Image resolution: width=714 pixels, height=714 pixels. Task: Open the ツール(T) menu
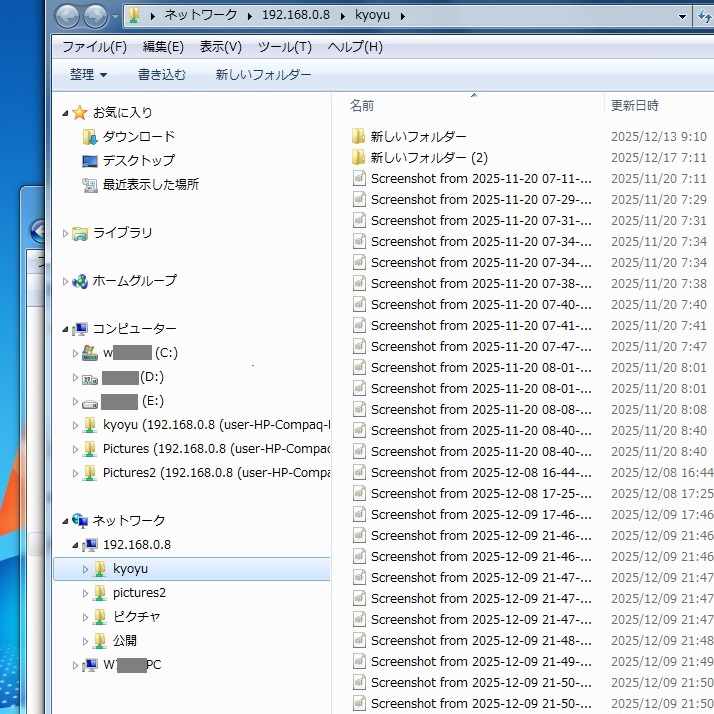(284, 47)
